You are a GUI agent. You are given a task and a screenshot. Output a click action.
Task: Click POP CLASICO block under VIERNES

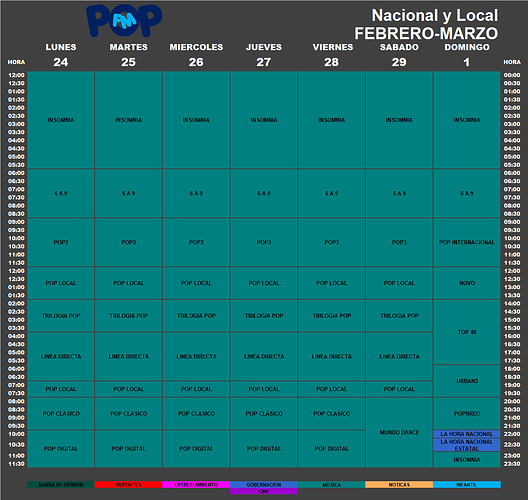coord(332,413)
